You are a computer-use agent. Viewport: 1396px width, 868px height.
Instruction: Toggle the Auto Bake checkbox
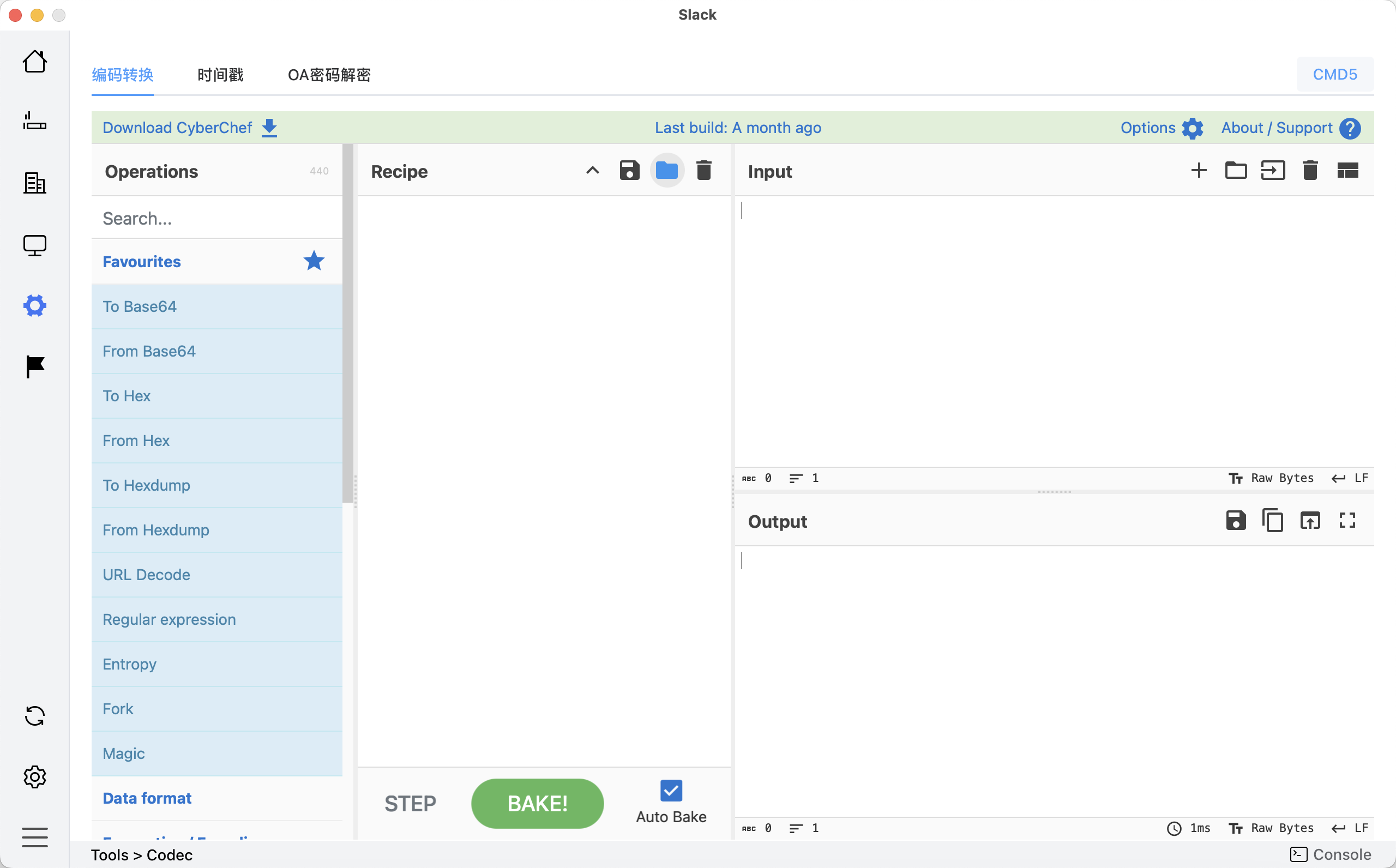(670, 791)
